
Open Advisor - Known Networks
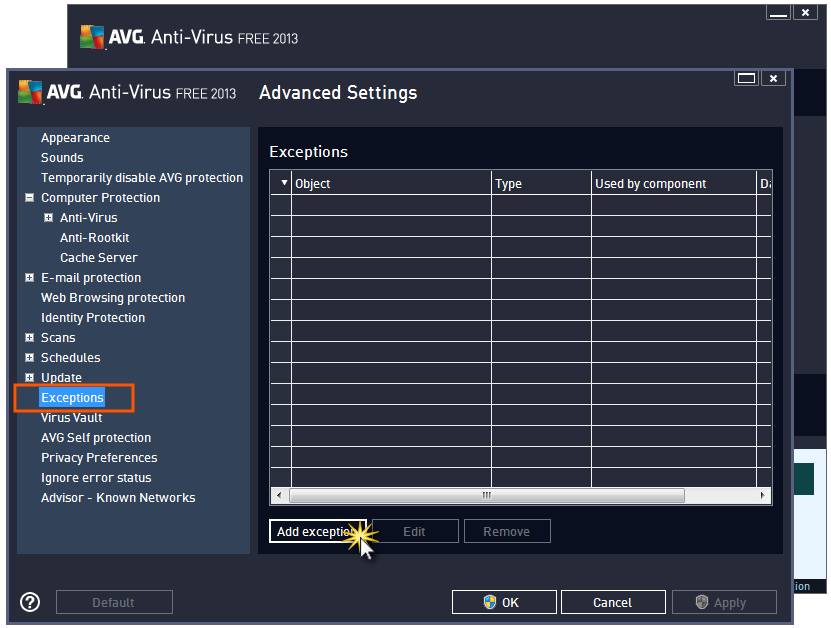click(118, 498)
